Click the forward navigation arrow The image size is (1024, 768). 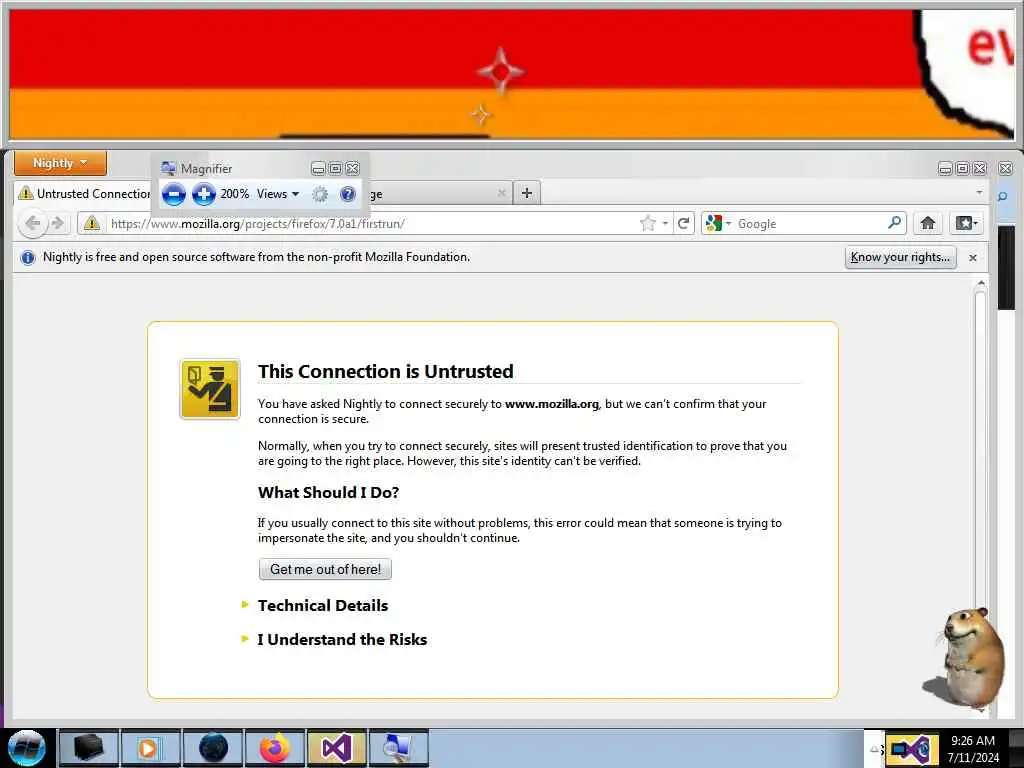58,223
